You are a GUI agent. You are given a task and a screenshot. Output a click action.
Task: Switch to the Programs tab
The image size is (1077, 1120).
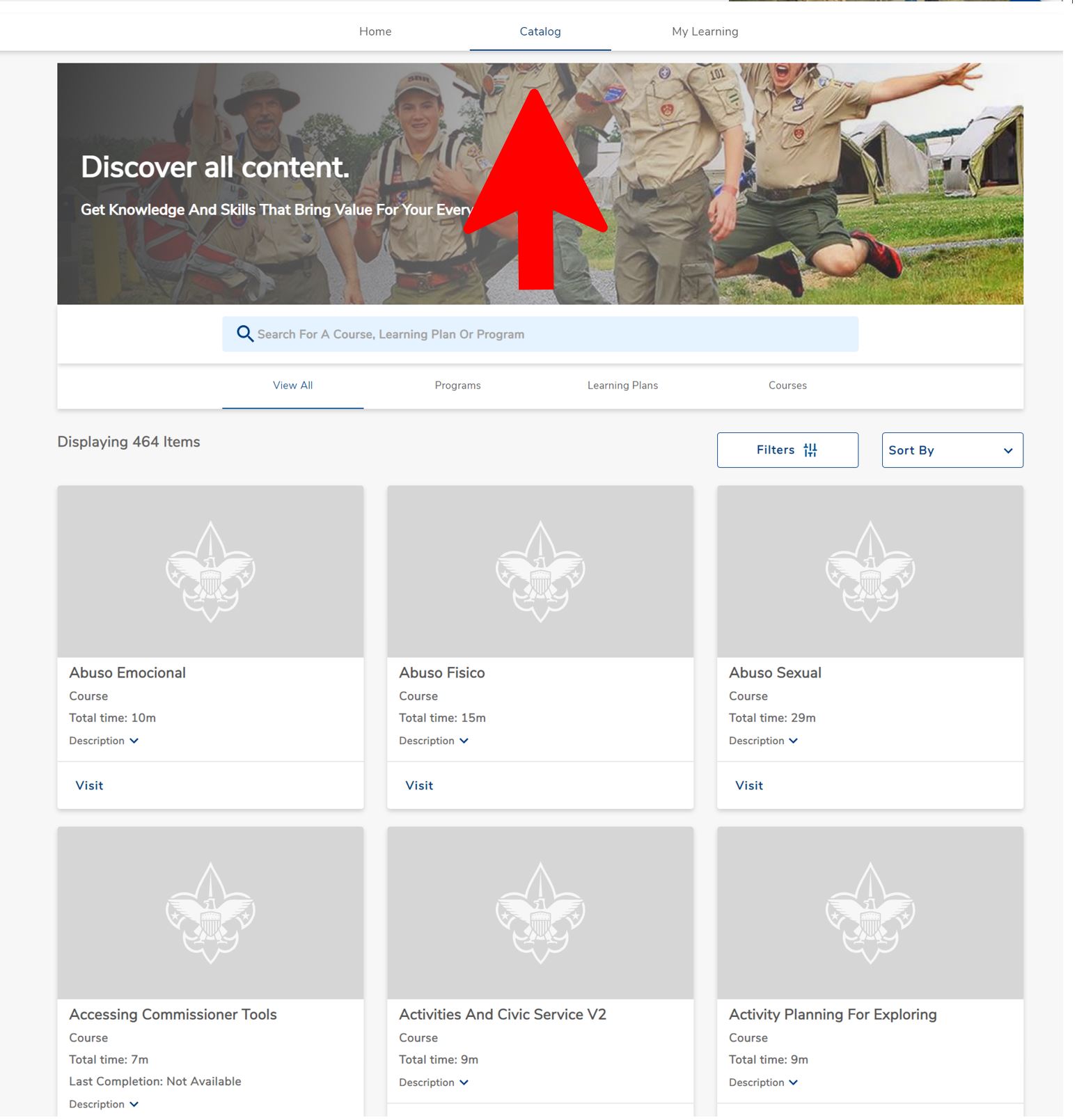point(459,386)
